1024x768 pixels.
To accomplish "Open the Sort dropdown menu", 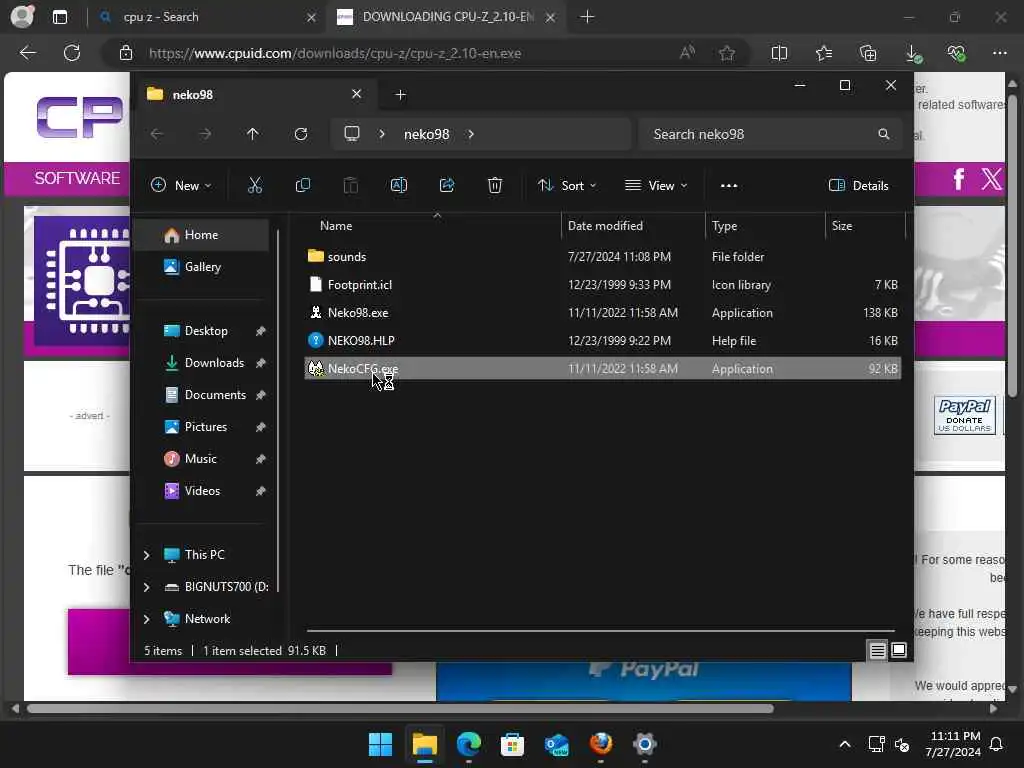I will click(x=567, y=185).
